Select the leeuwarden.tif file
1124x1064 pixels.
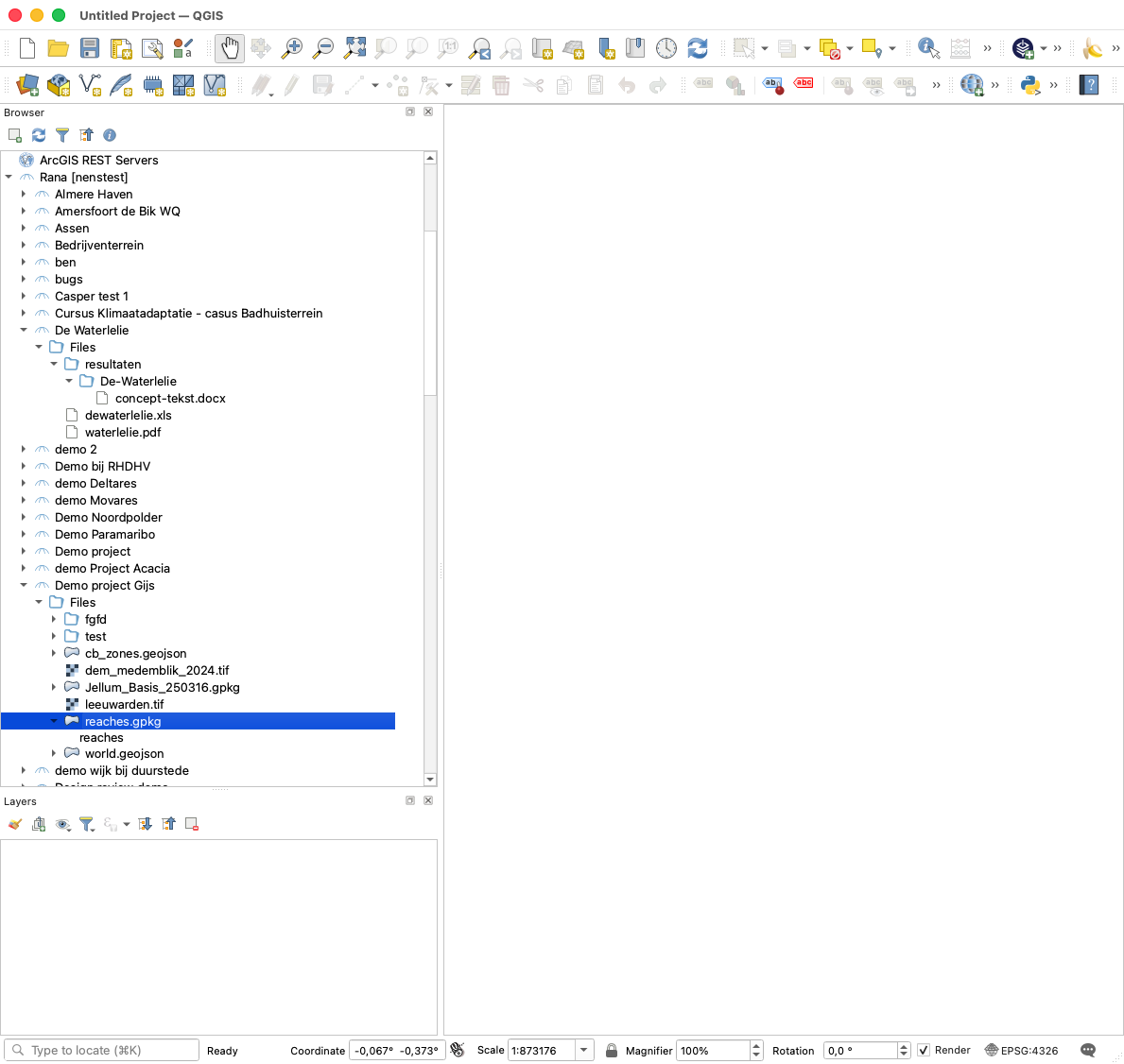pyautogui.click(x=124, y=704)
